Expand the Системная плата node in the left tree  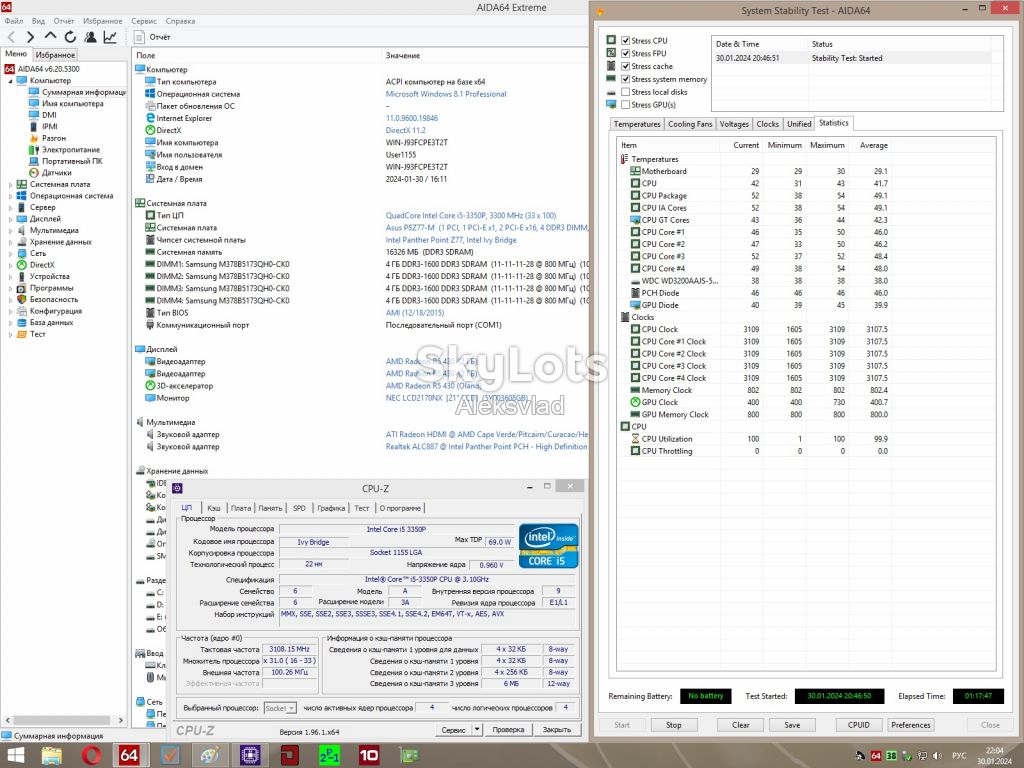click(10, 185)
